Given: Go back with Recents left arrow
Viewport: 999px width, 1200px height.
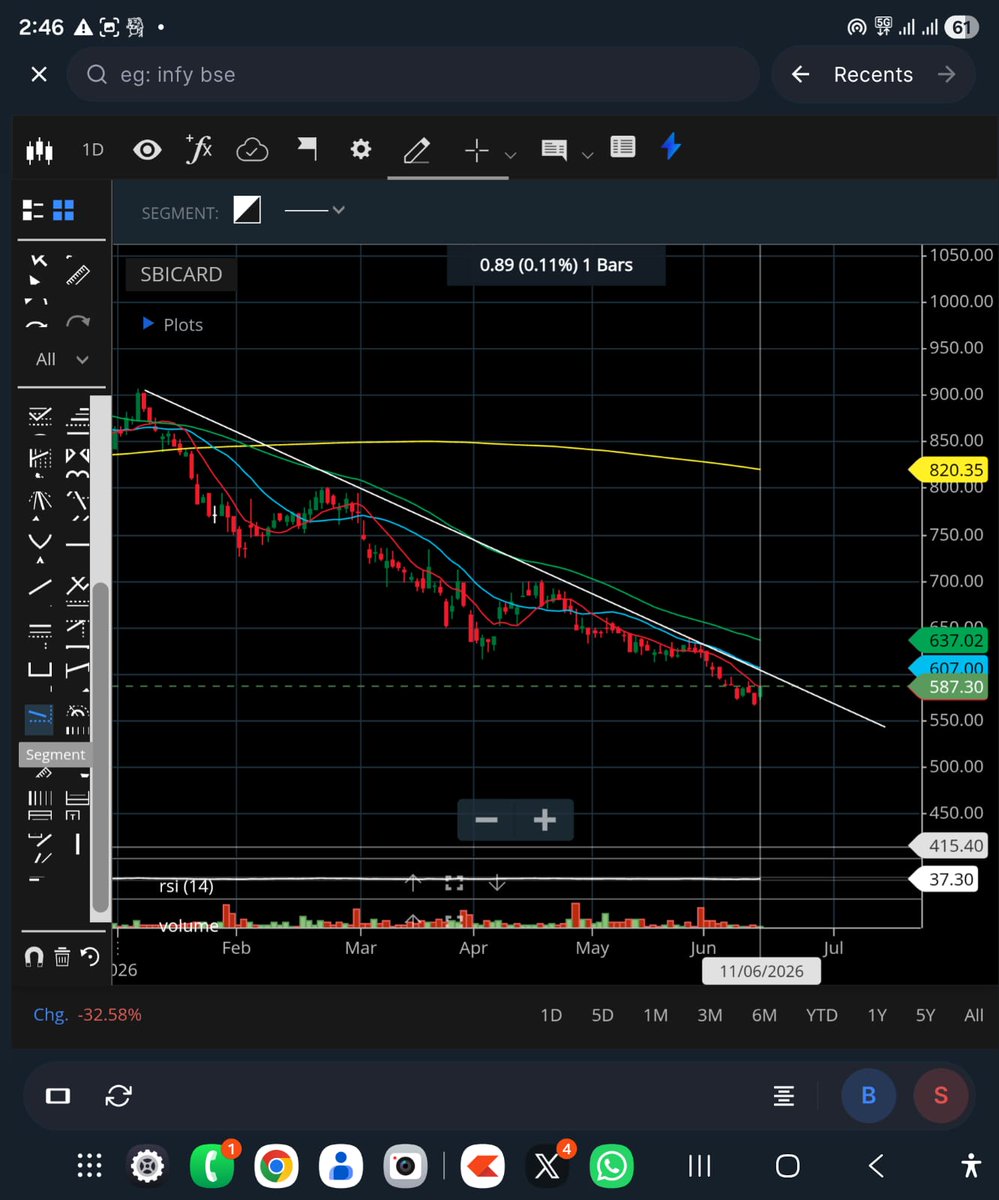Looking at the screenshot, I should pyautogui.click(x=800, y=74).
